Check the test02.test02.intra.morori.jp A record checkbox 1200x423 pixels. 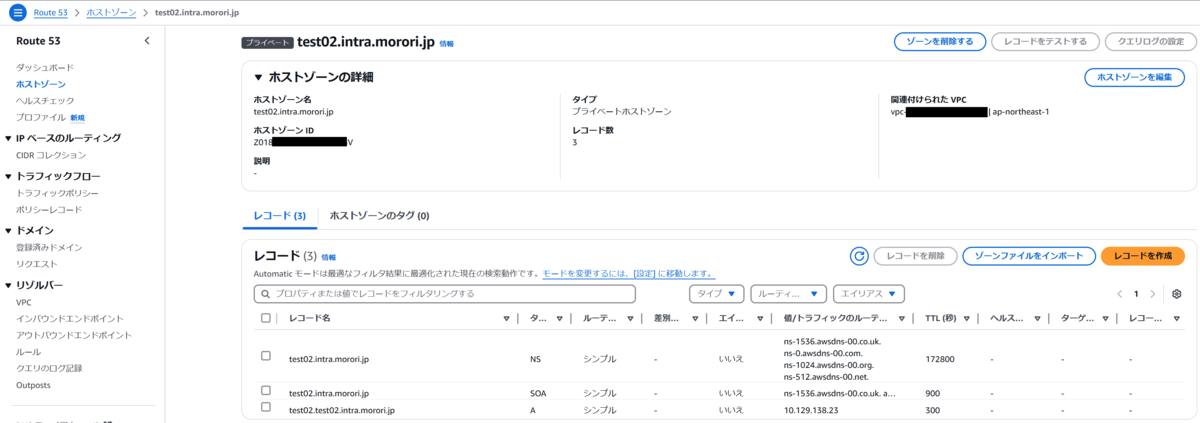click(265, 408)
